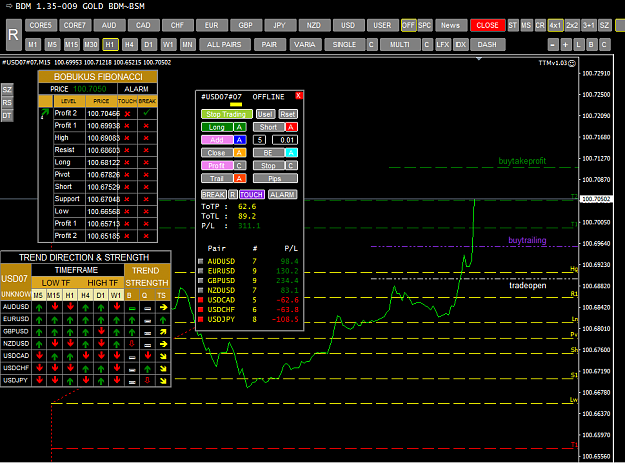Open the DASH dashboard button
The width and height of the screenshot is (625, 463).
(x=487, y=45)
